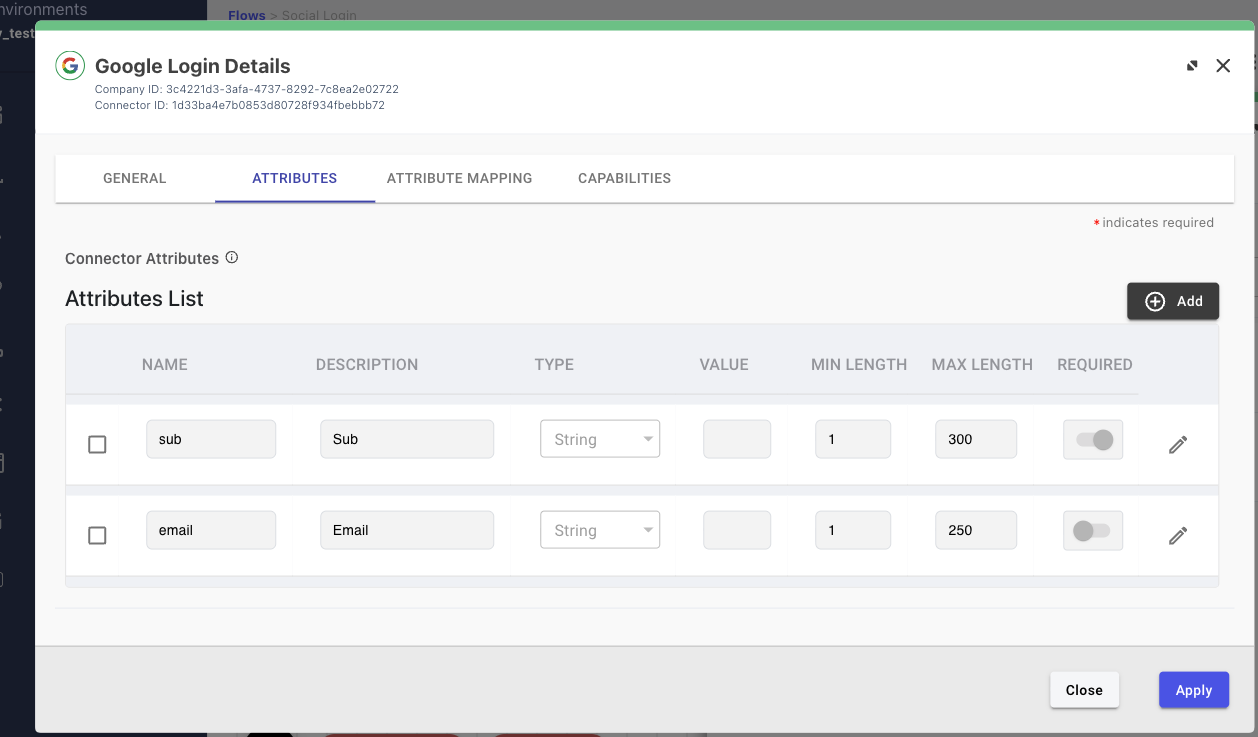Click the name field containing email
The width and height of the screenshot is (1258, 737).
[211, 530]
